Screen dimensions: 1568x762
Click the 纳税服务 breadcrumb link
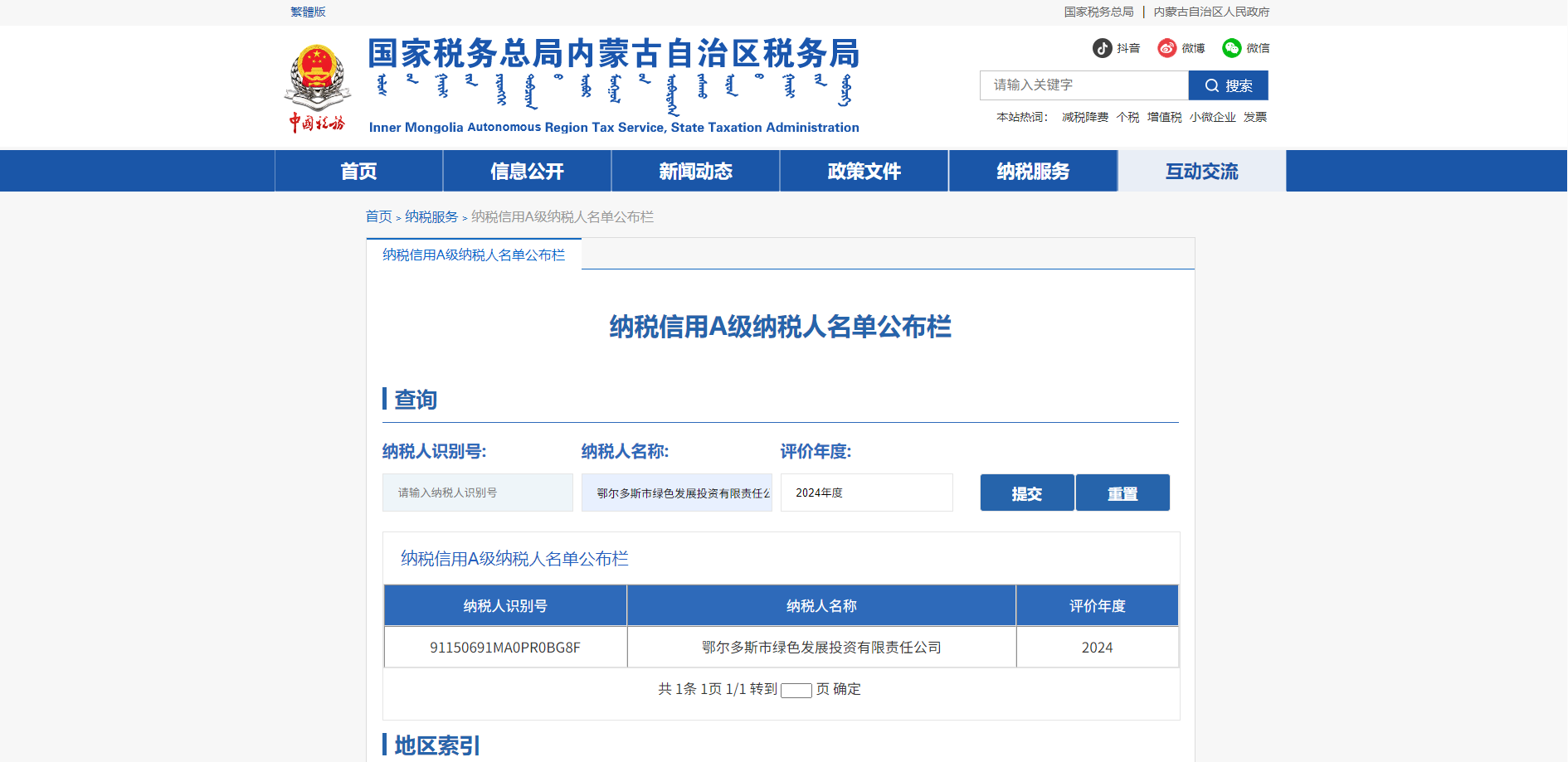[x=431, y=216]
